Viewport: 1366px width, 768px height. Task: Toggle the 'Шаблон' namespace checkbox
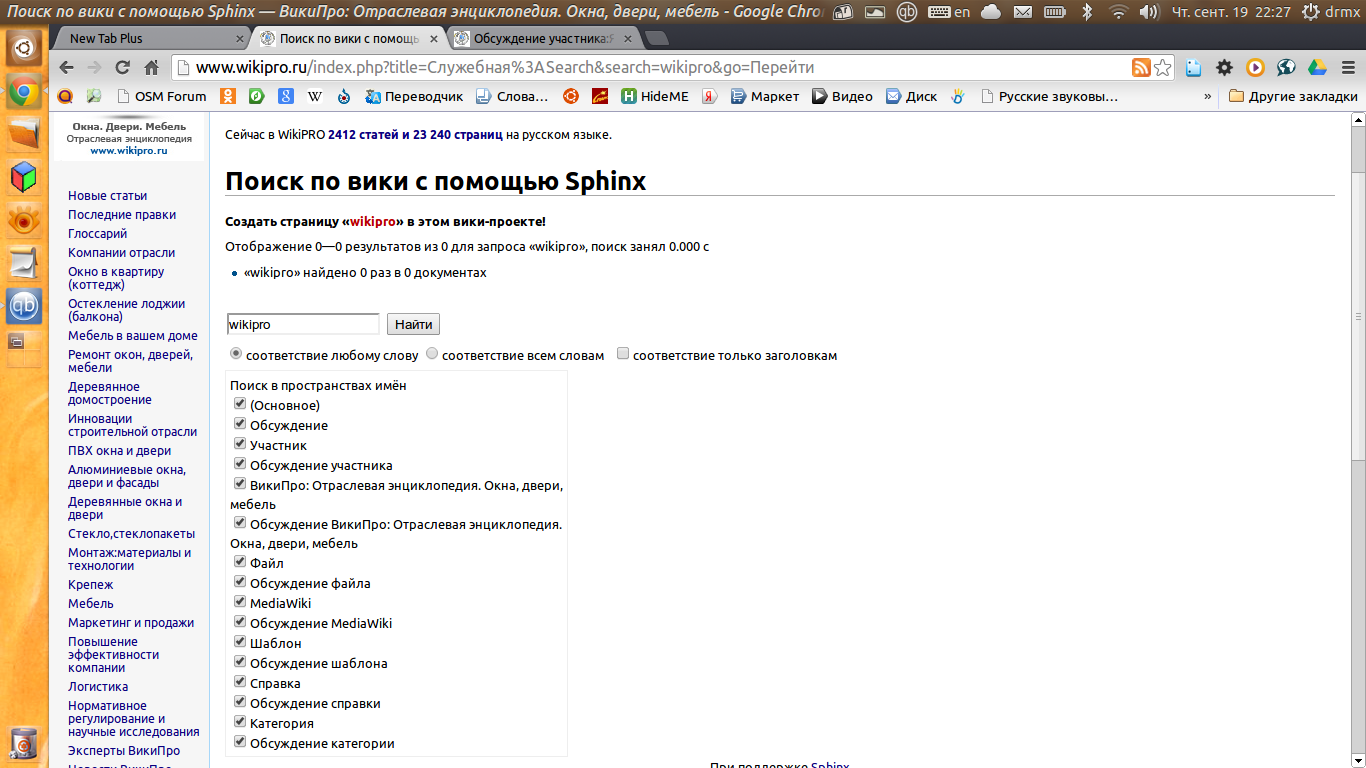[x=240, y=642]
